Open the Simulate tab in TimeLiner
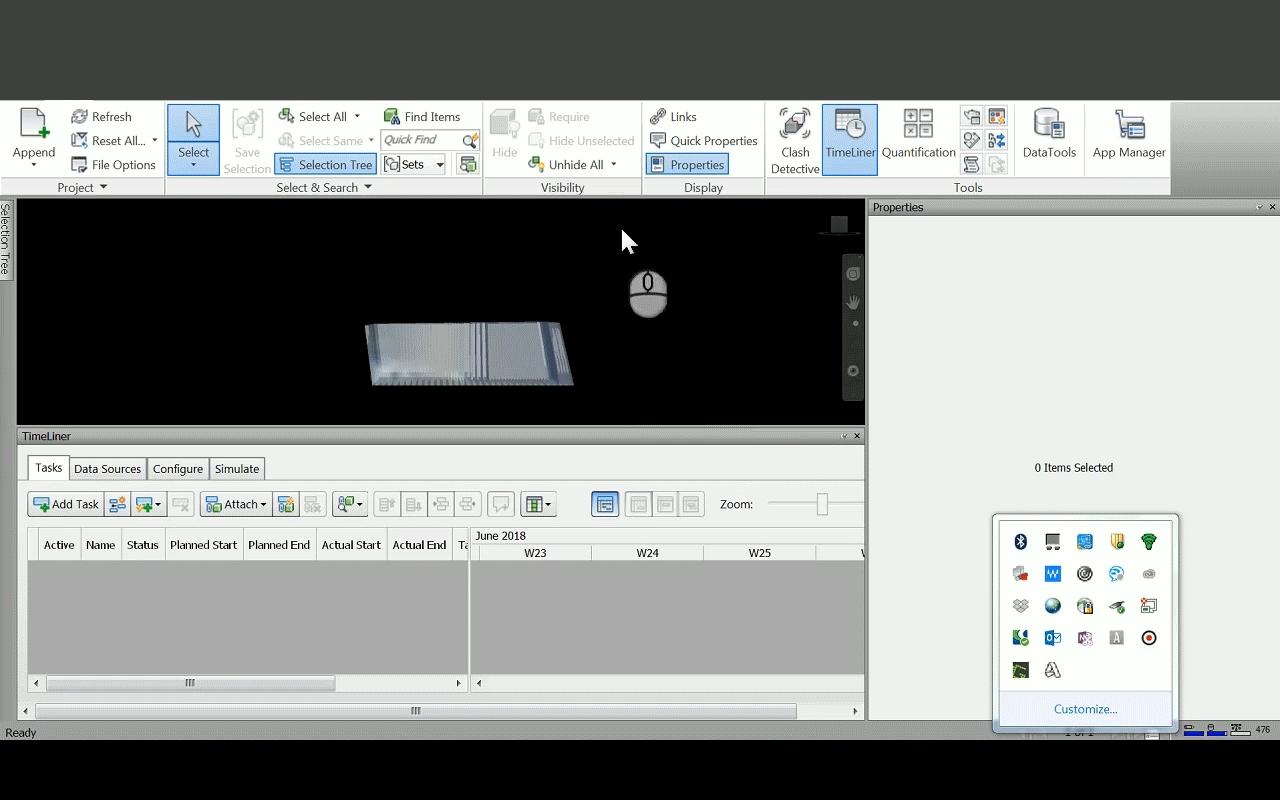 click(x=237, y=468)
